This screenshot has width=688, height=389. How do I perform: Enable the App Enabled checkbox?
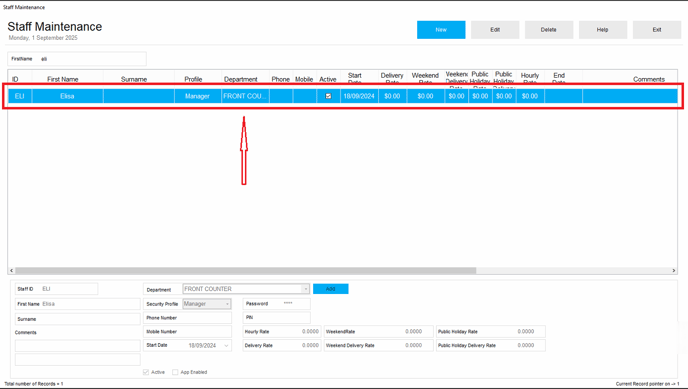pyautogui.click(x=175, y=372)
